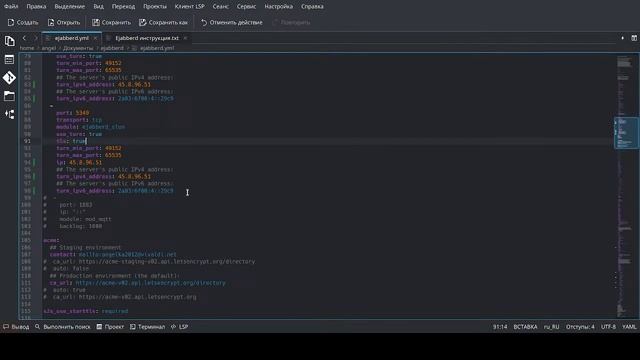Open the Documents sidebar panel icon

9,41
